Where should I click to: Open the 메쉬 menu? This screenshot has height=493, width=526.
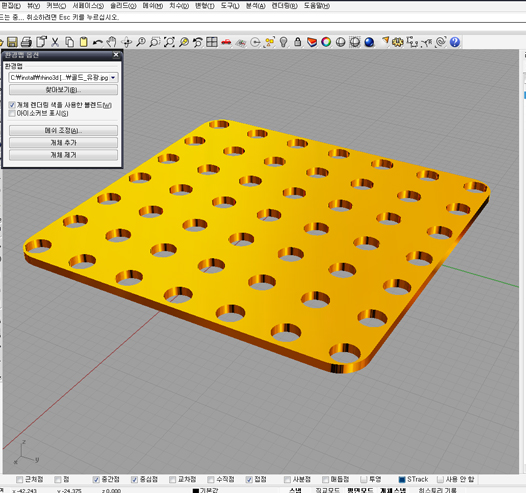[153, 6]
